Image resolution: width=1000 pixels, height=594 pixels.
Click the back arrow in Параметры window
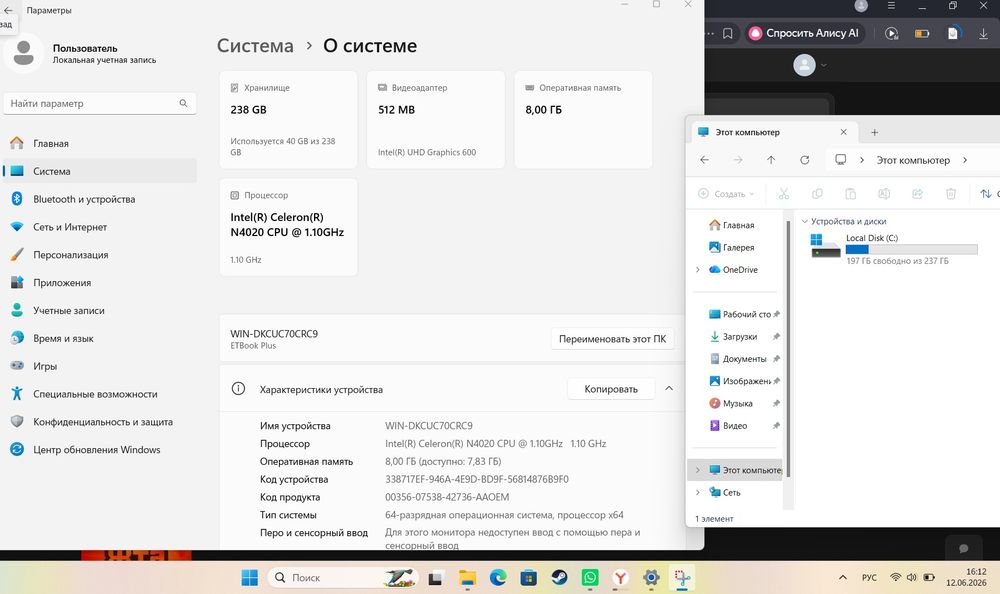(8, 10)
